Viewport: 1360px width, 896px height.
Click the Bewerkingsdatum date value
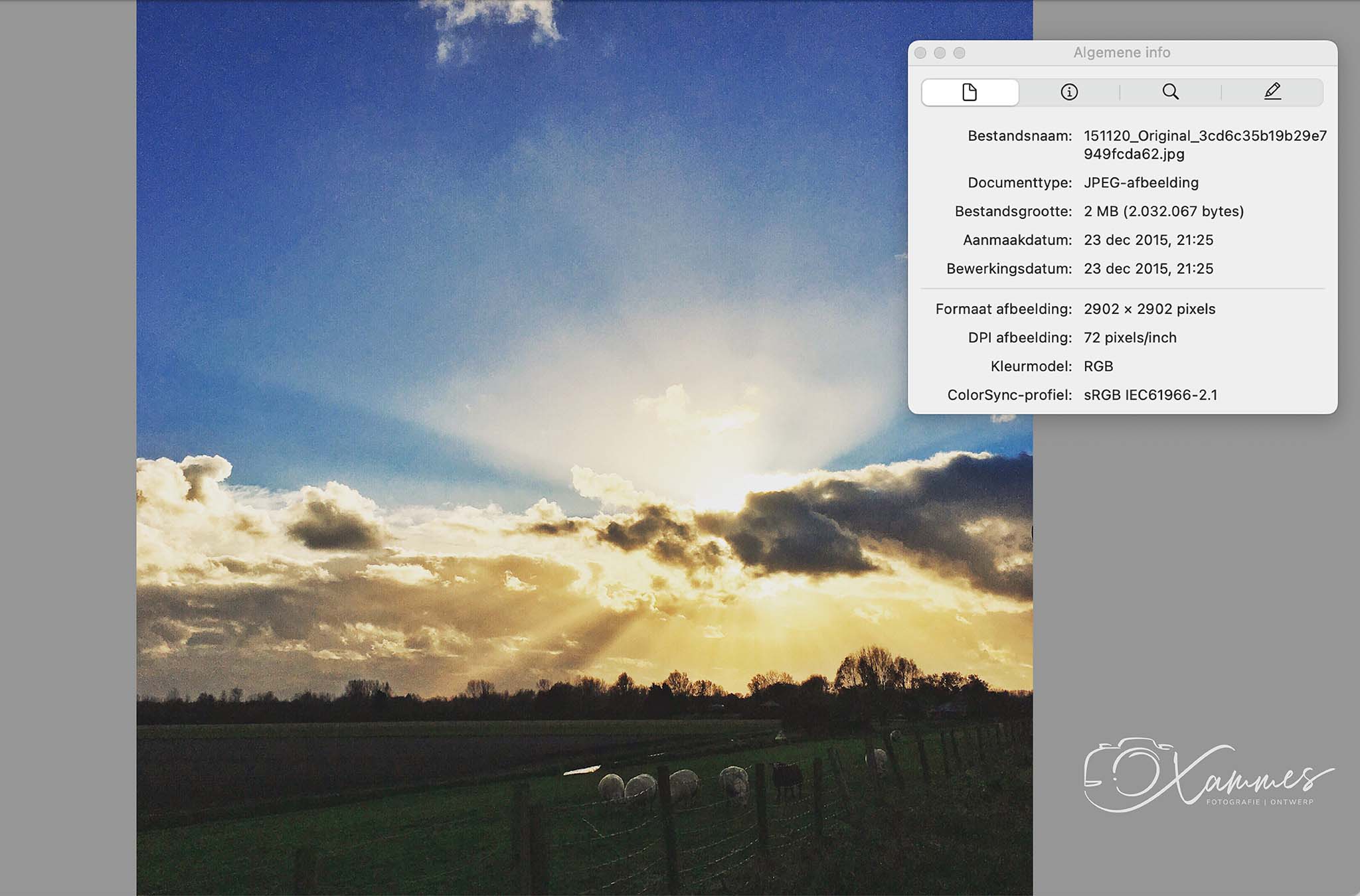click(x=1148, y=269)
